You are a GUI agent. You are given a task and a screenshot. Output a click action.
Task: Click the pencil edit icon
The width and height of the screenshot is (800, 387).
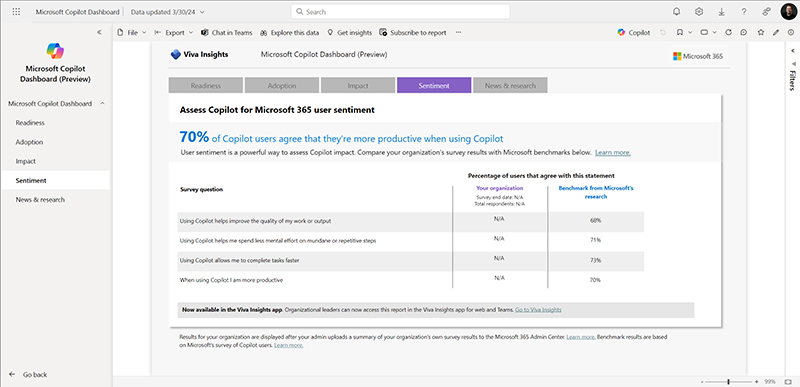click(x=776, y=32)
